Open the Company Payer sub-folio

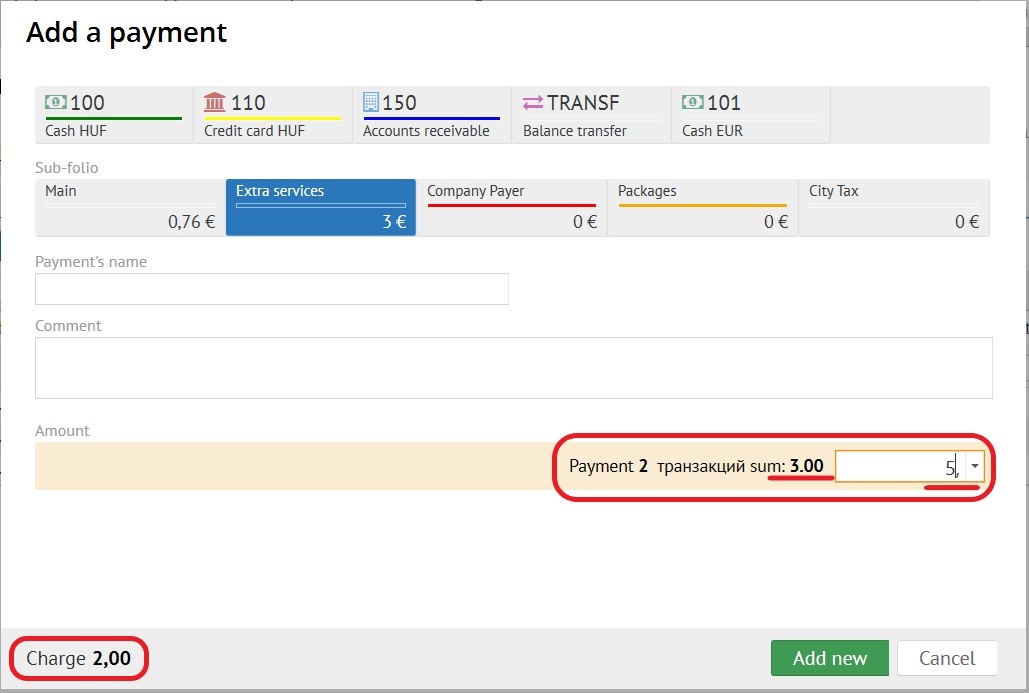click(x=511, y=208)
